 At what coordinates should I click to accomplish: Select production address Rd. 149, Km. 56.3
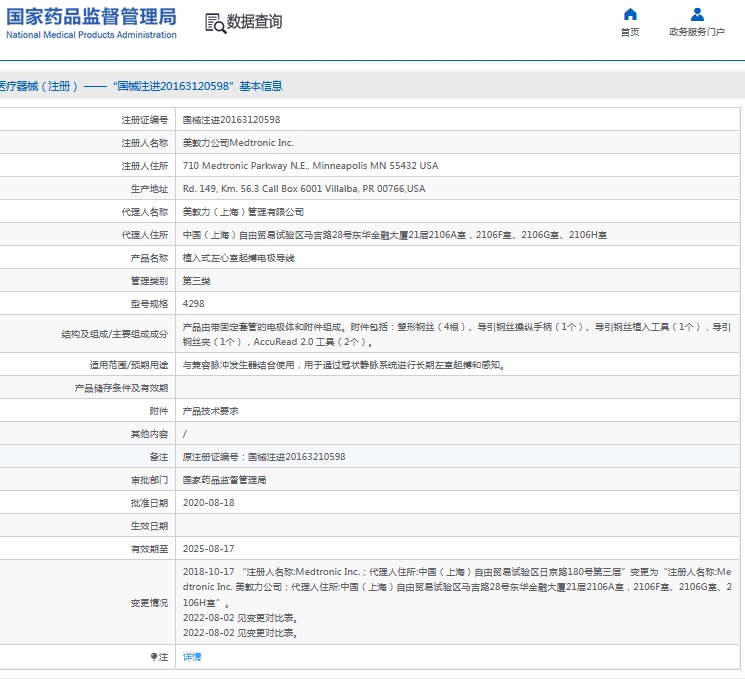(304, 189)
